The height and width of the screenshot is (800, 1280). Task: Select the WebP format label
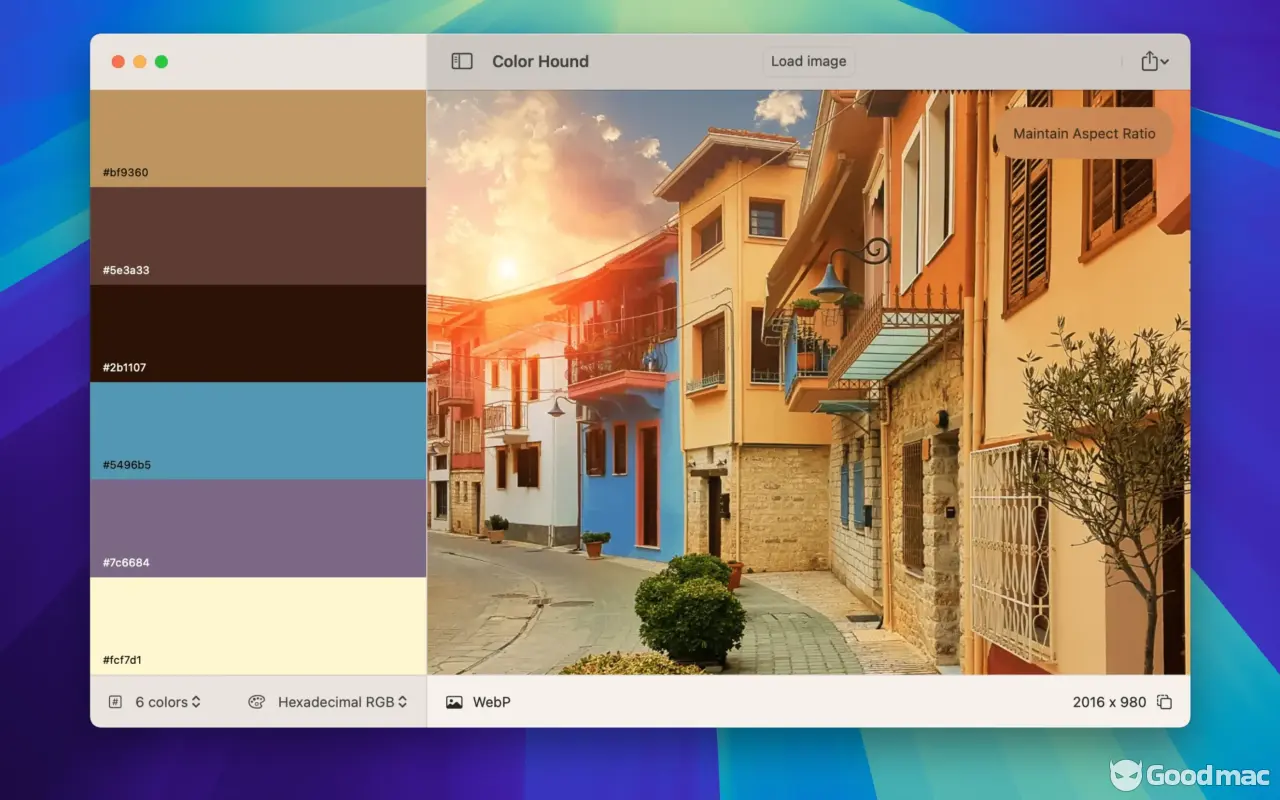click(491, 702)
